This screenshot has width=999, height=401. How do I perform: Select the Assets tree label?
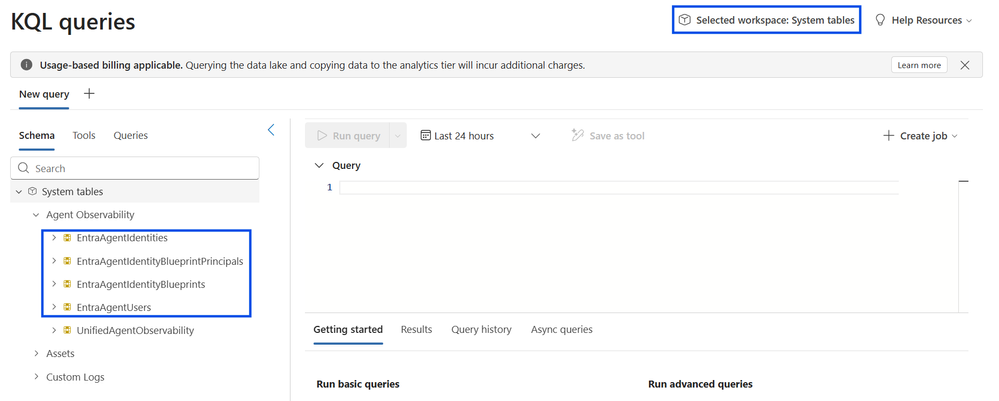coord(60,353)
